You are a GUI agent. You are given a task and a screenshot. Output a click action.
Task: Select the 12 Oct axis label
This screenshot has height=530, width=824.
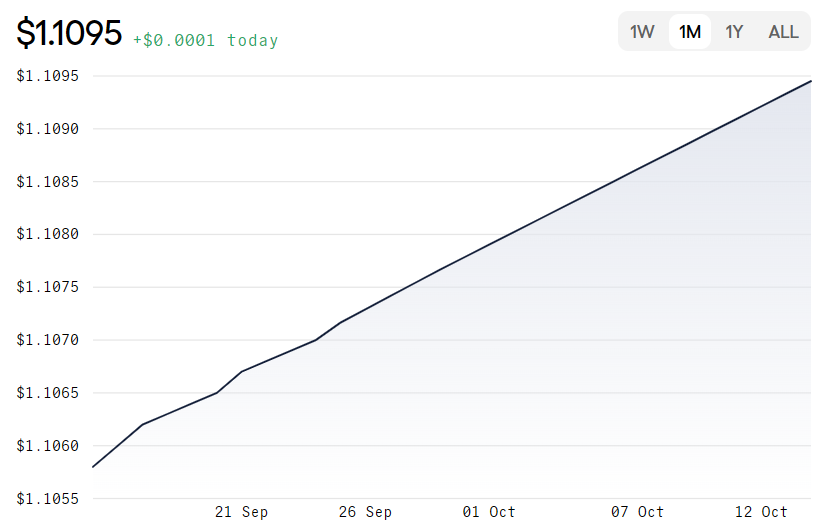coord(761,512)
